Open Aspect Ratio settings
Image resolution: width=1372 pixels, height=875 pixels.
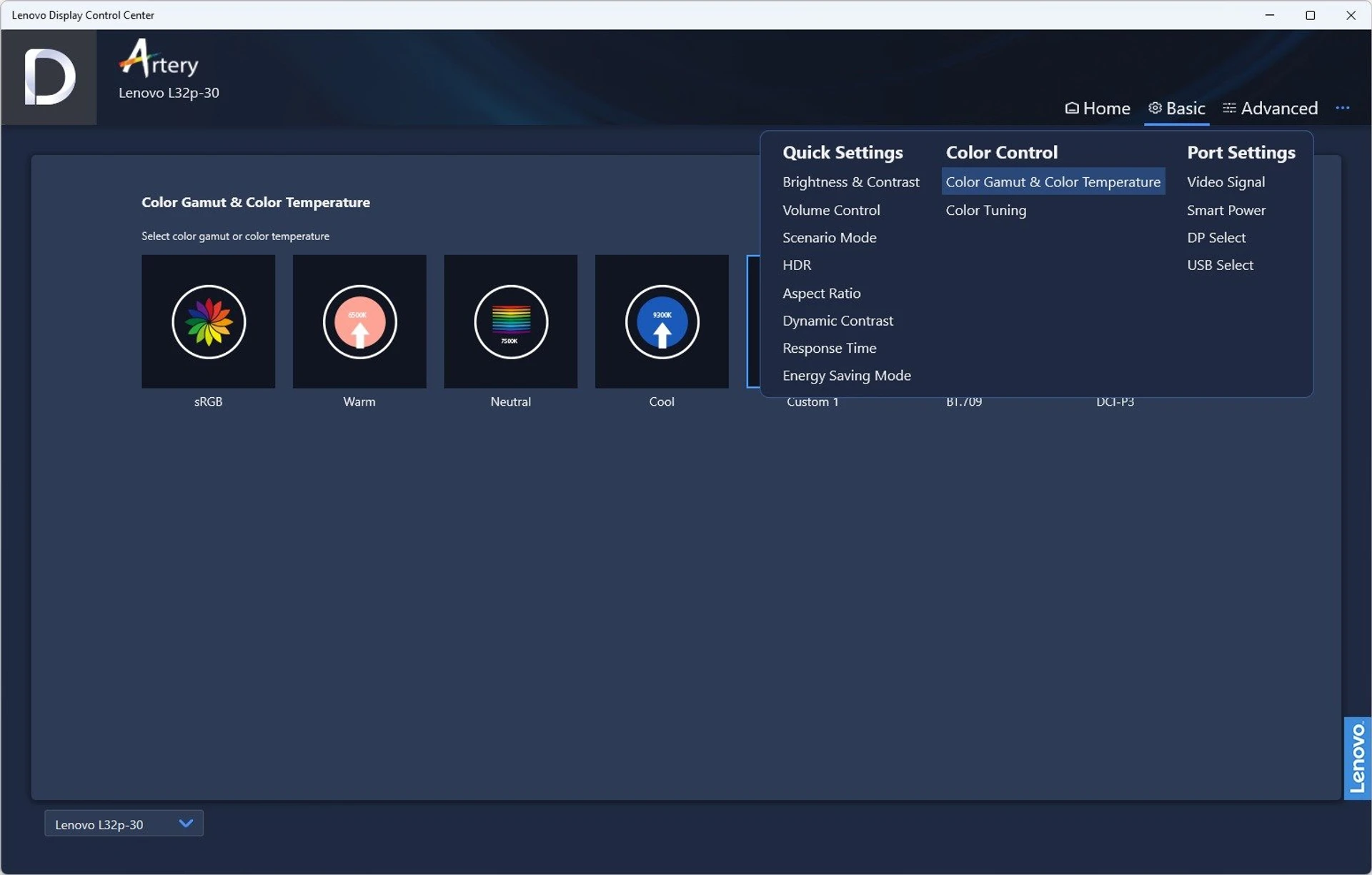821,293
